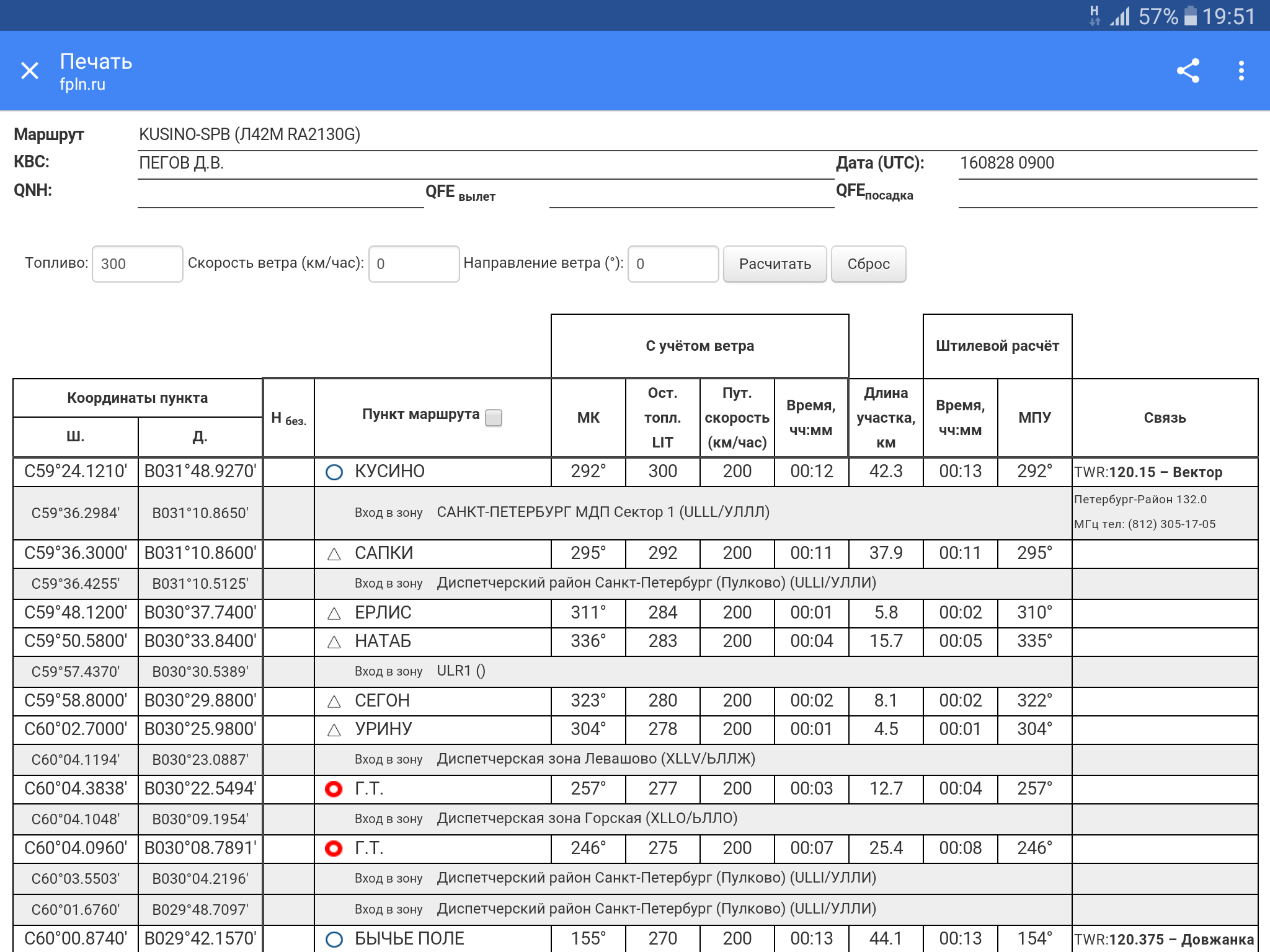Image resolution: width=1270 pixels, height=952 pixels.
Task: Click the wind direction input field
Action: [673, 264]
